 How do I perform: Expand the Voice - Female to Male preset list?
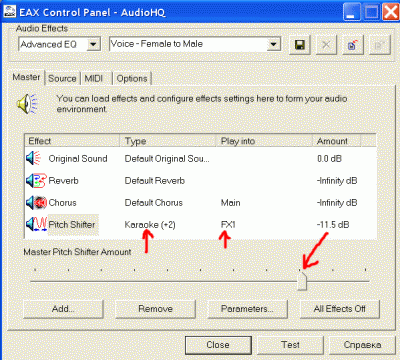tap(274, 44)
